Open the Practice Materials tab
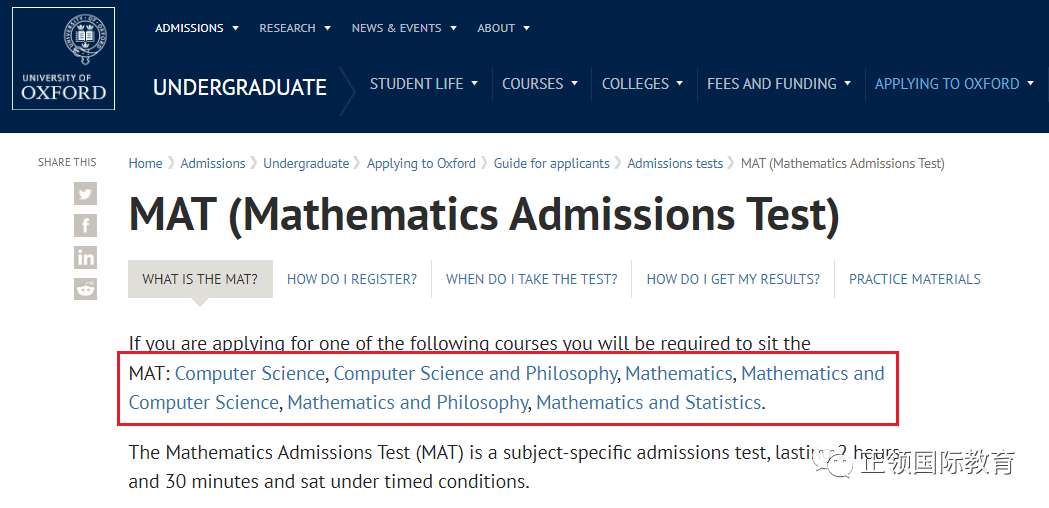This screenshot has height=508, width=1049. pos(915,279)
